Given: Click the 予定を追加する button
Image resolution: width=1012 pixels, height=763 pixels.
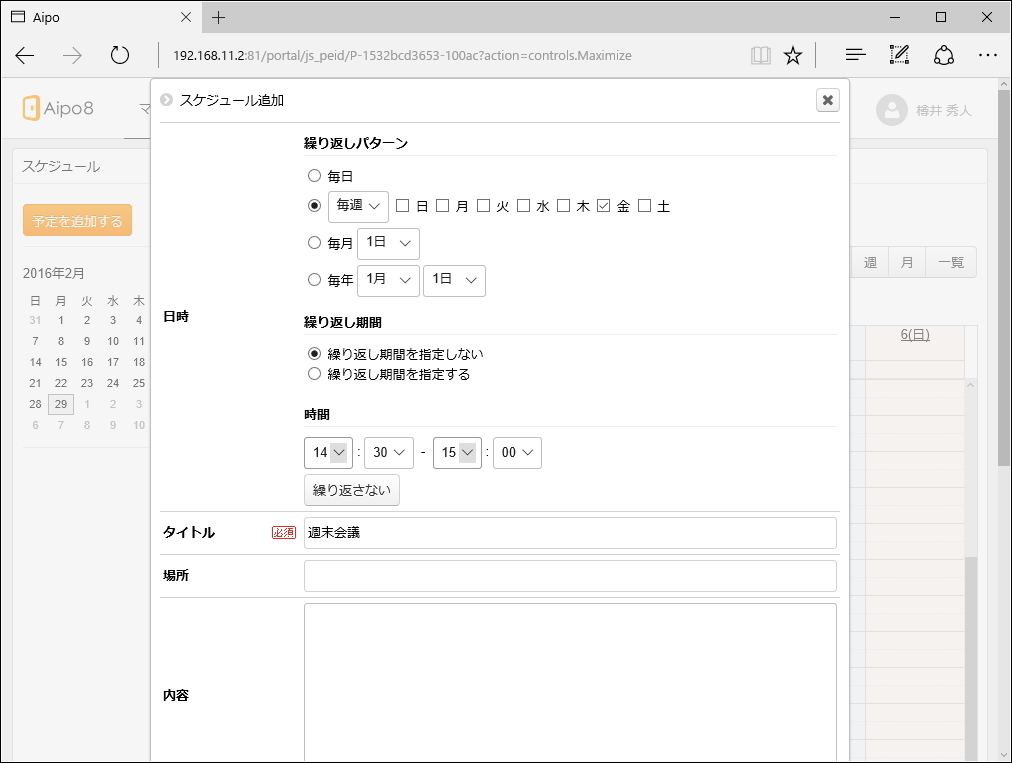Looking at the screenshot, I should tap(77, 219).
